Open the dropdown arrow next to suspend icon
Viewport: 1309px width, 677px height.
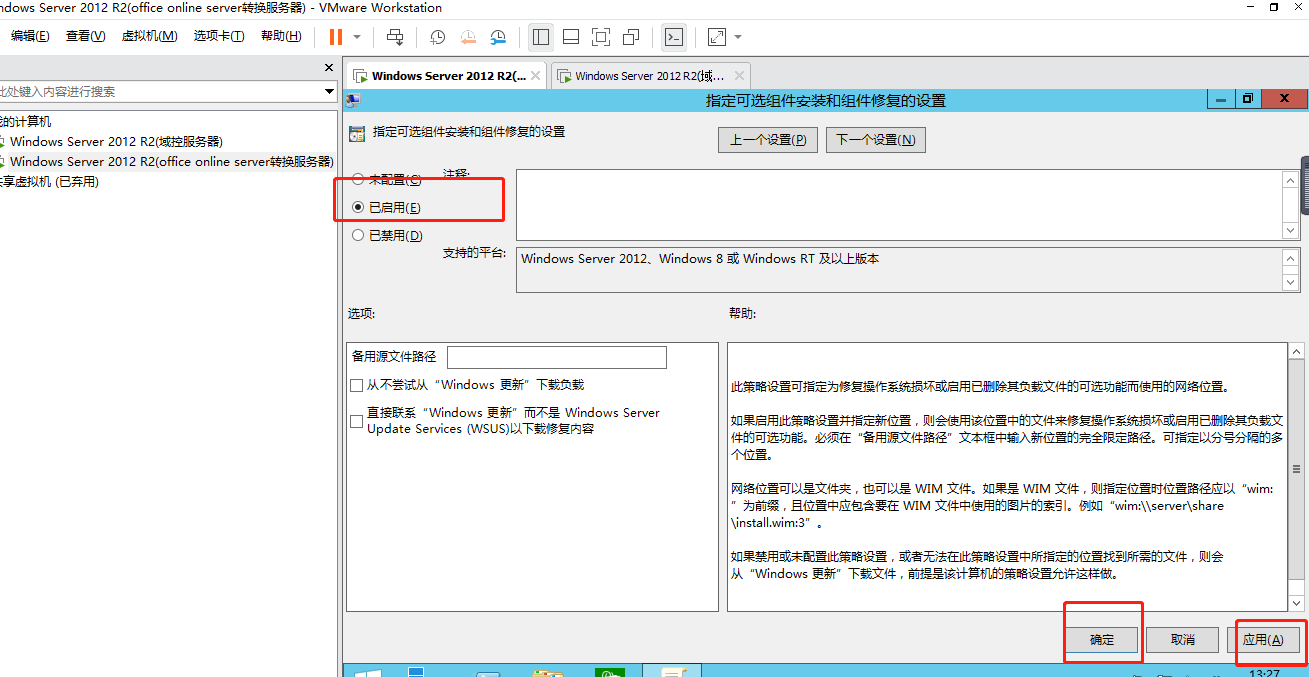[x=357, y=37]
